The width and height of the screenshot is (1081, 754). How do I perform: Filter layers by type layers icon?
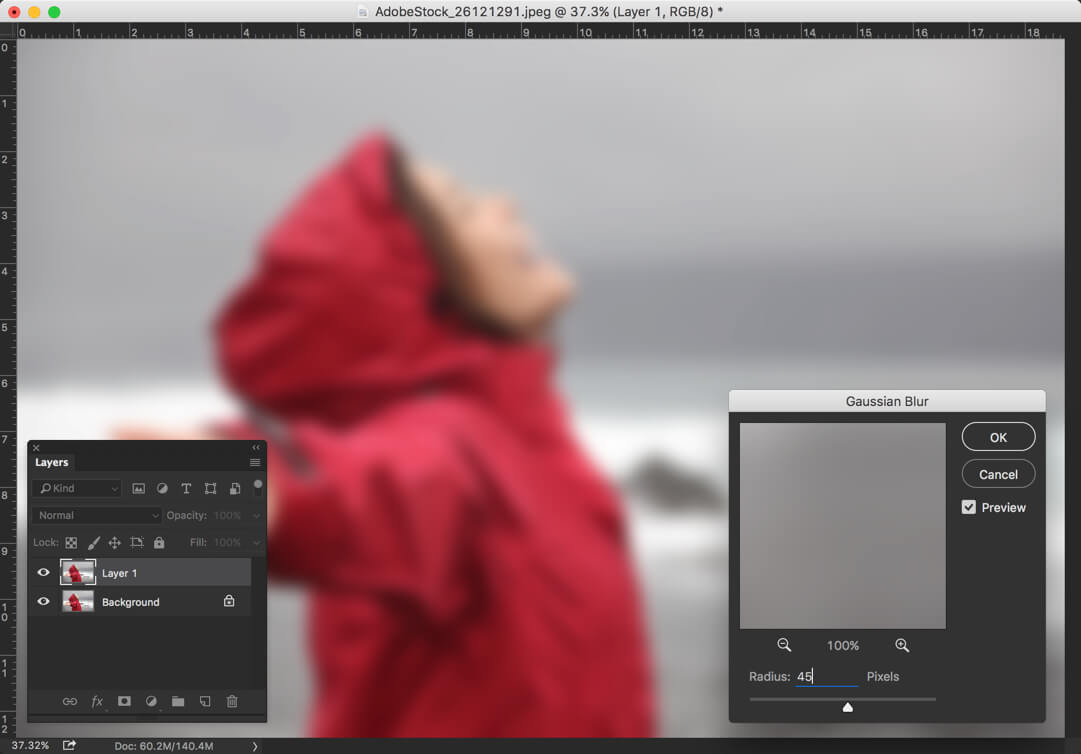186,489
